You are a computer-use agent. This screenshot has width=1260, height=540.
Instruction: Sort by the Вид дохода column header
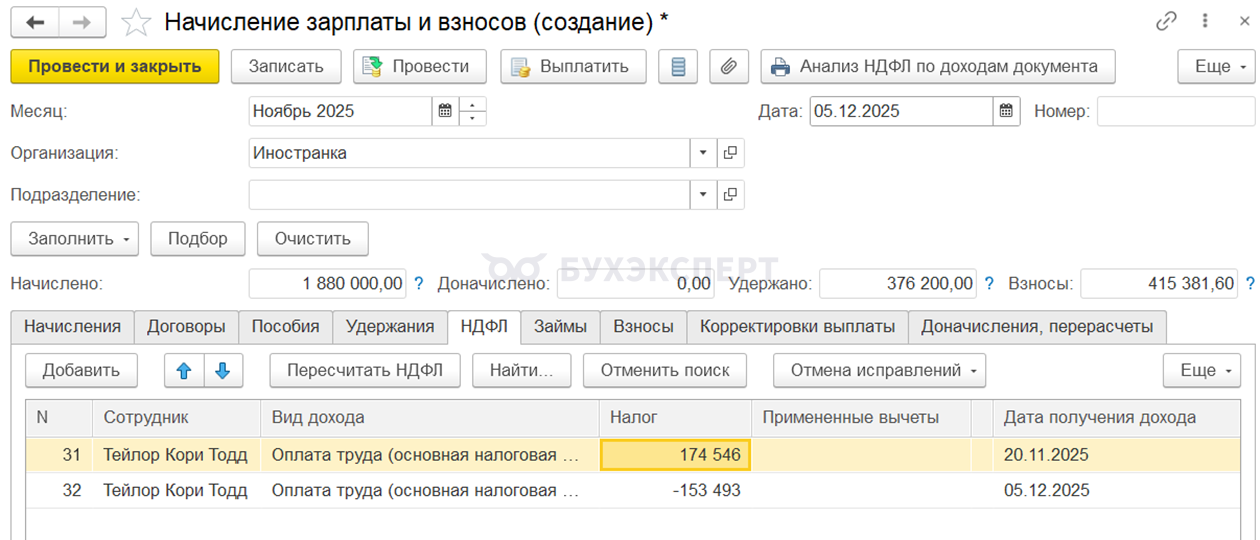point(429,418)
